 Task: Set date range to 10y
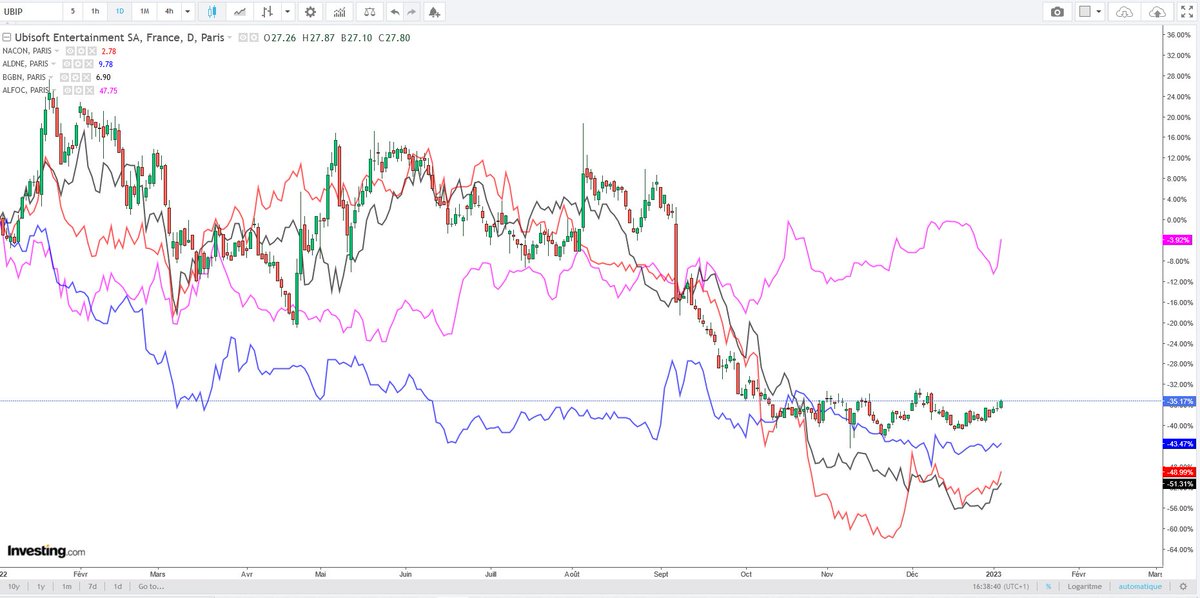coord(12,587)
